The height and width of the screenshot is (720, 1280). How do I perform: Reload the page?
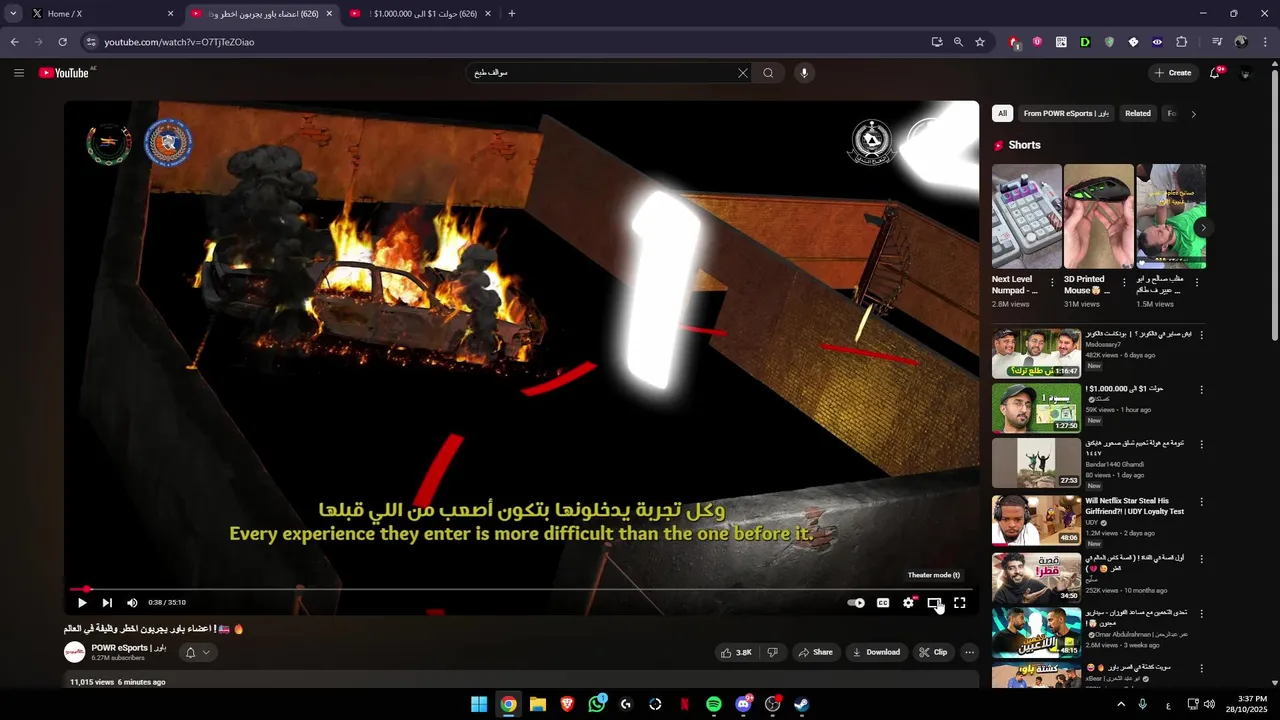pyautogui.click(x=62, y=42)
